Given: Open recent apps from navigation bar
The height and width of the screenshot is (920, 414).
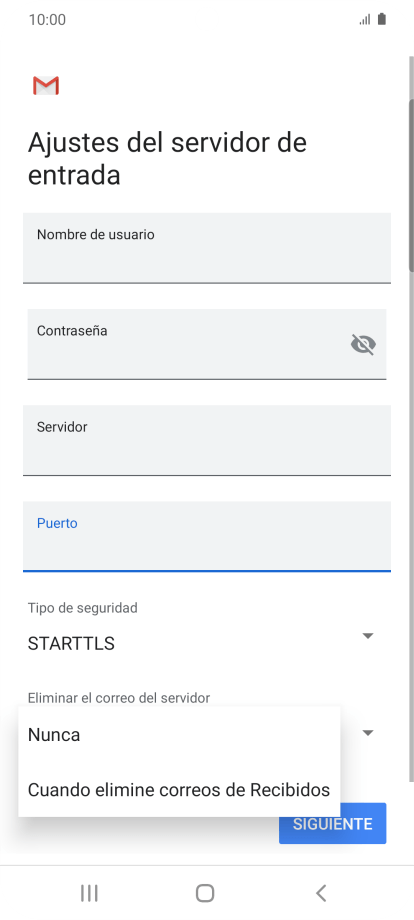Looking at the screenshot, I should [x=89, y=893].
